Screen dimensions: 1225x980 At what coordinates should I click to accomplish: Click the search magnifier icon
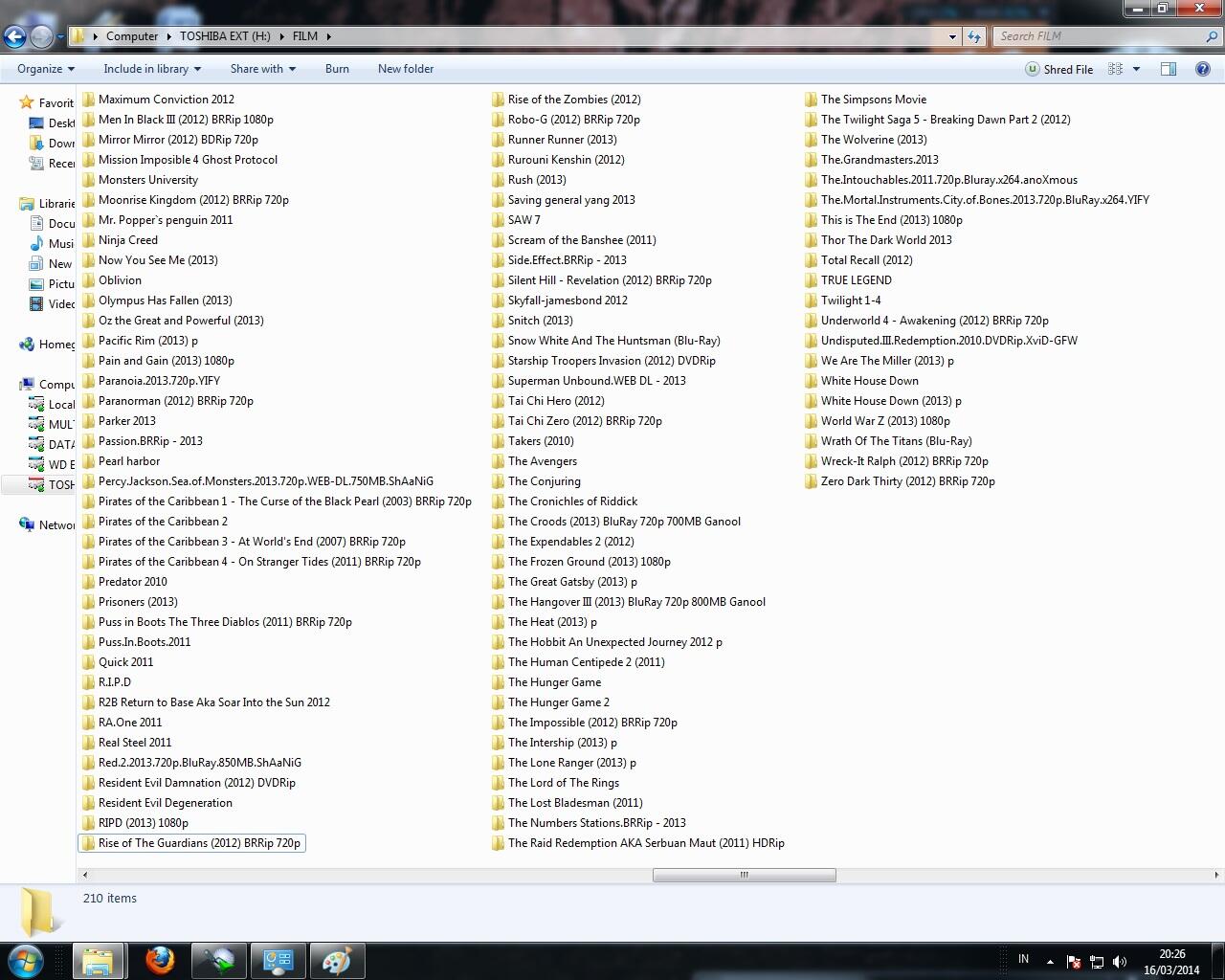pyautogui.click(x=1213, y=36)
